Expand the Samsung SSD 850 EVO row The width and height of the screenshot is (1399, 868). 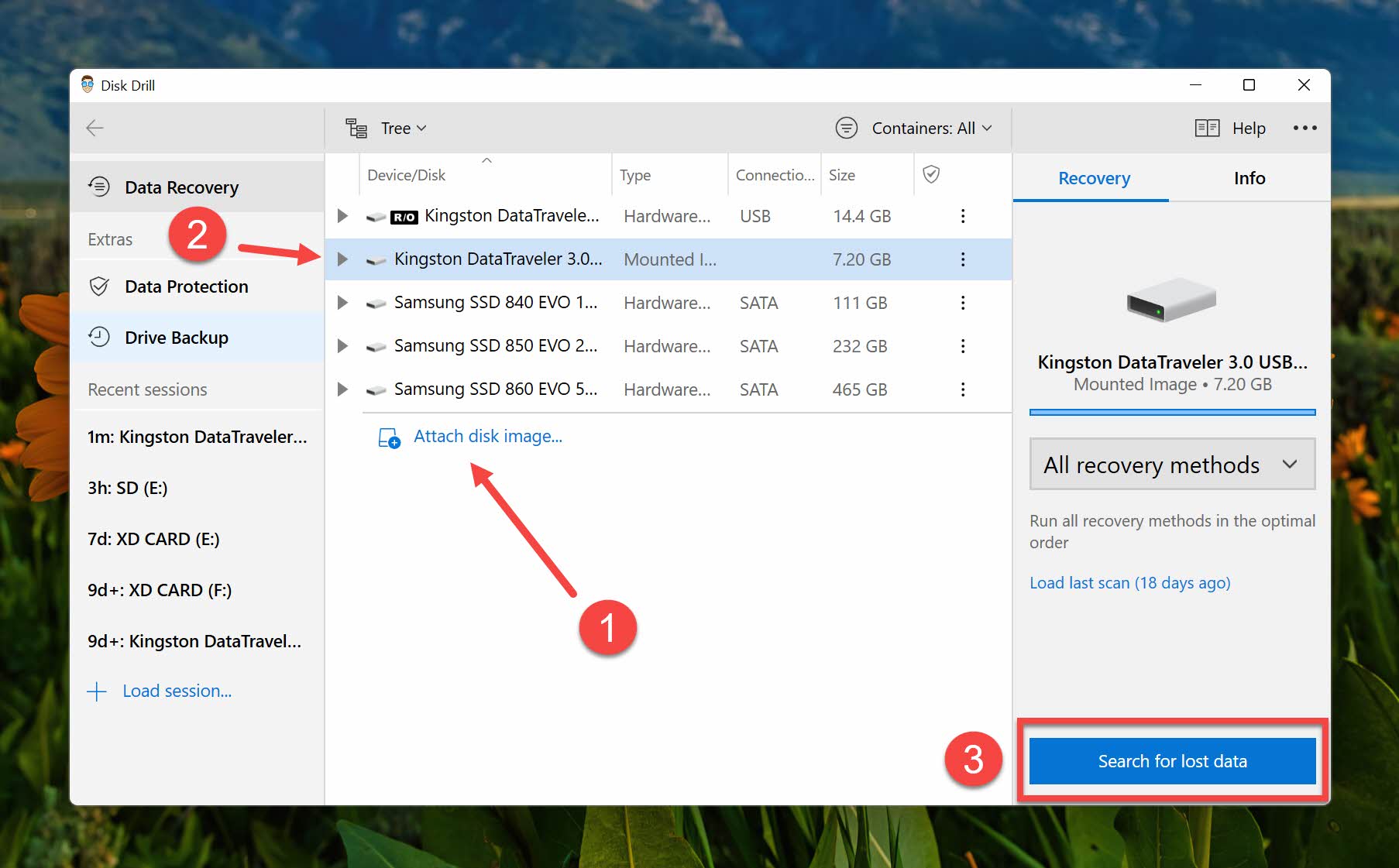[x=342, y=346]
